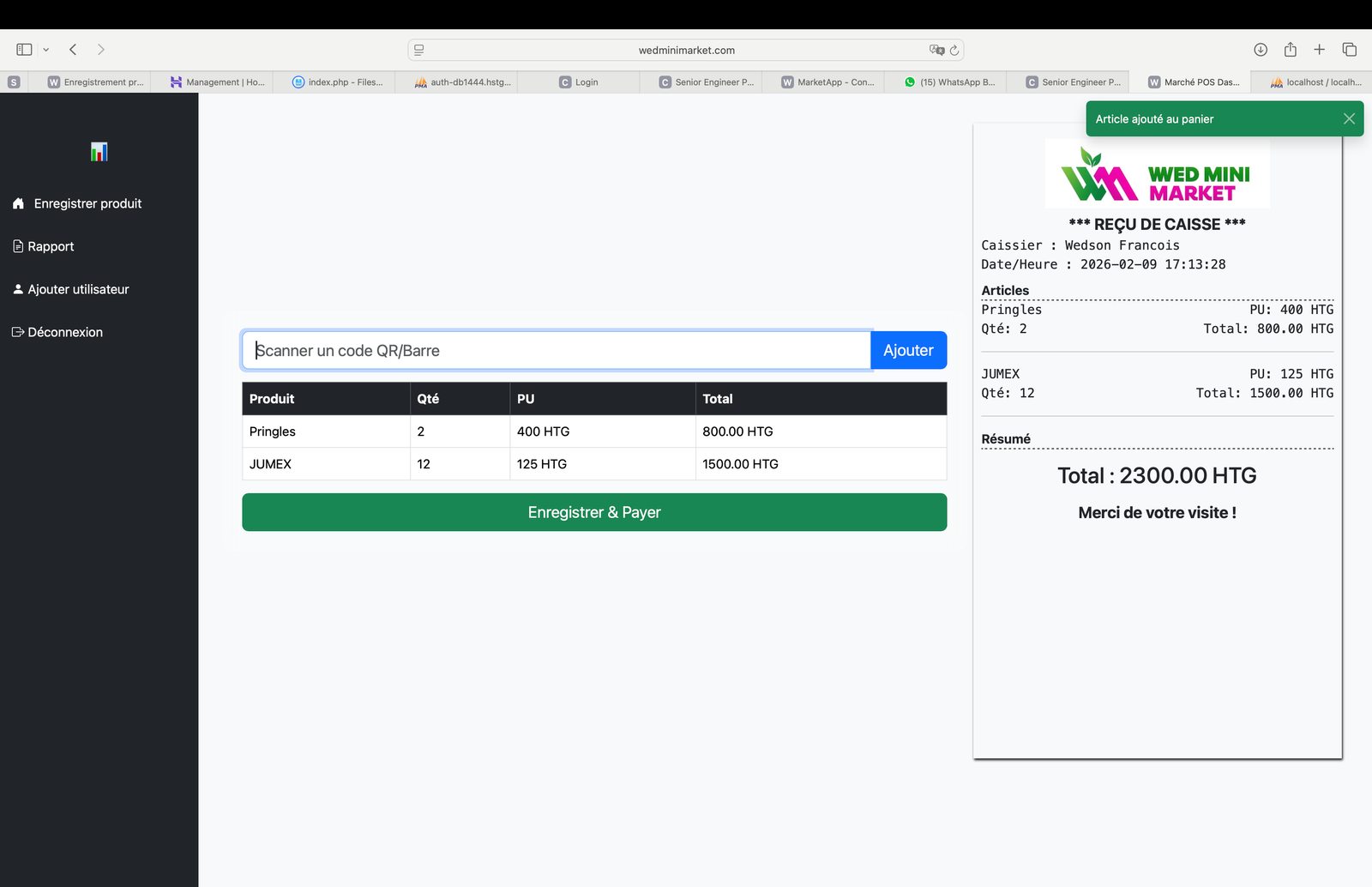Go back with the browser back arrow
Image resolution: width=1372 pixels, height=887 pixels.
click(x=73, y=50)
